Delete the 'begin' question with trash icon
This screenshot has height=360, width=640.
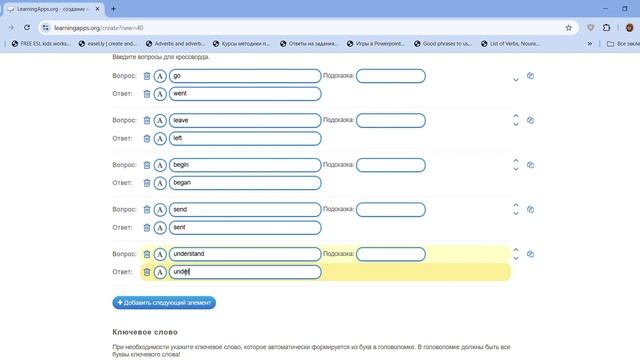coord(147,165)
